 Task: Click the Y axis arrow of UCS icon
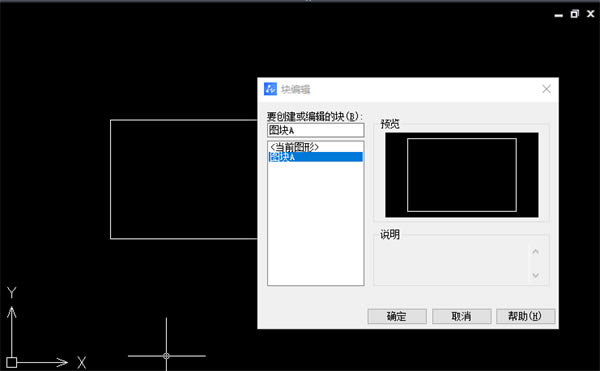pos(11,313)
